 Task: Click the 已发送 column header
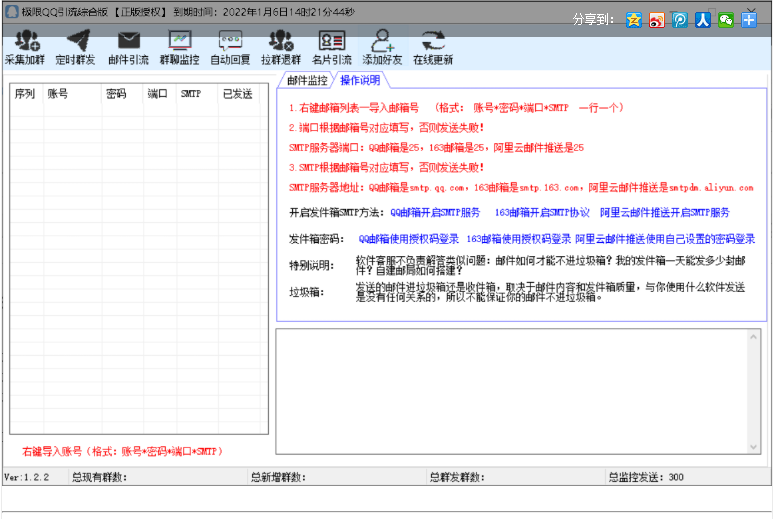point(239,94)
